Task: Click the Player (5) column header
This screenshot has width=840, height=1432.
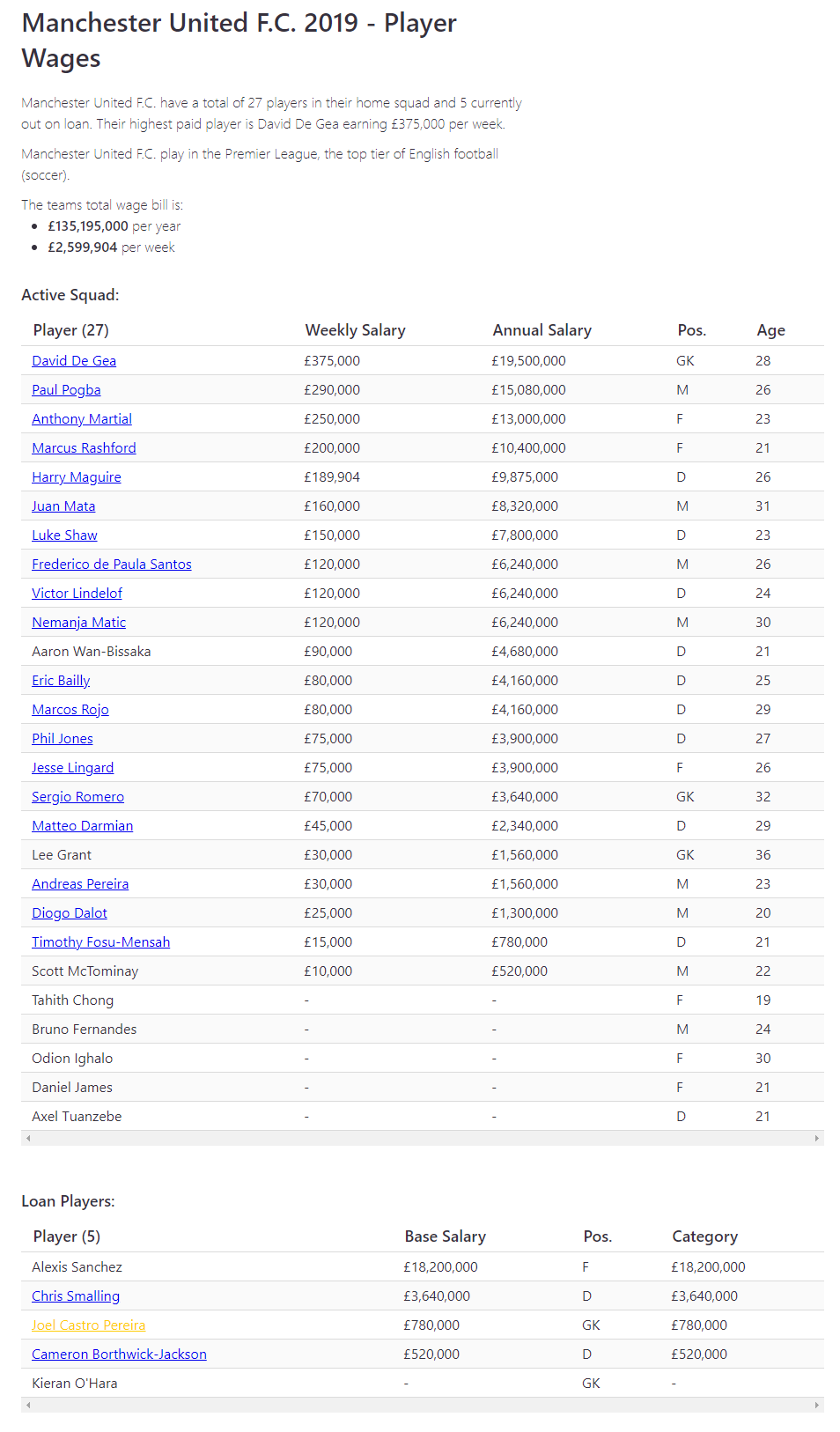Action: 66,1236
